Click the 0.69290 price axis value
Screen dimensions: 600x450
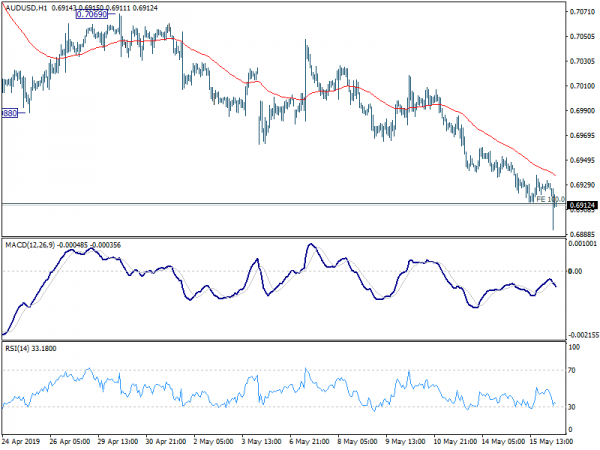[x=582, y=185]
